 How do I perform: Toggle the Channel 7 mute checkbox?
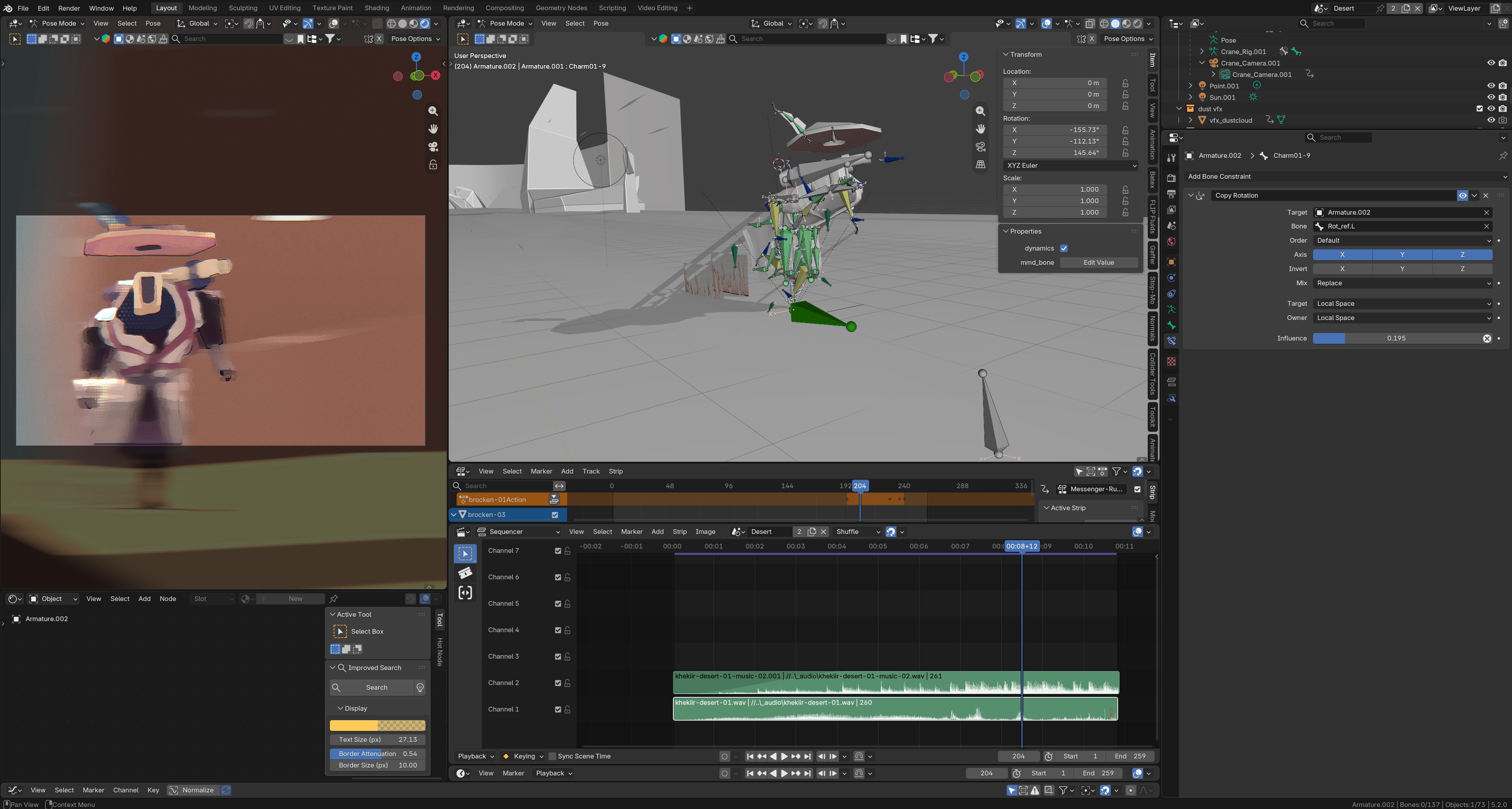click(558, 551)
